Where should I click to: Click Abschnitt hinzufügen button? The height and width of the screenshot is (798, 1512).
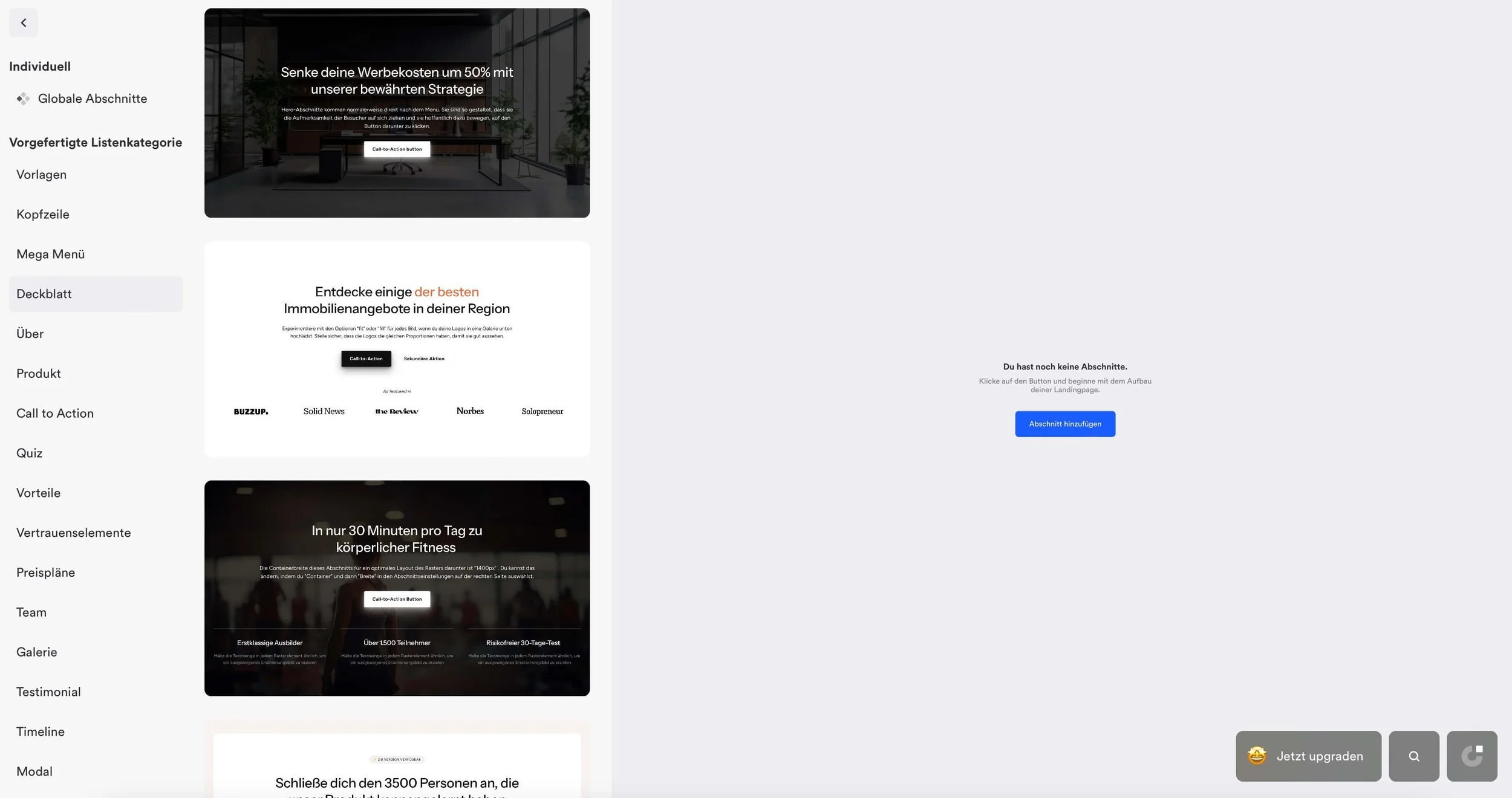point(1064,424)
